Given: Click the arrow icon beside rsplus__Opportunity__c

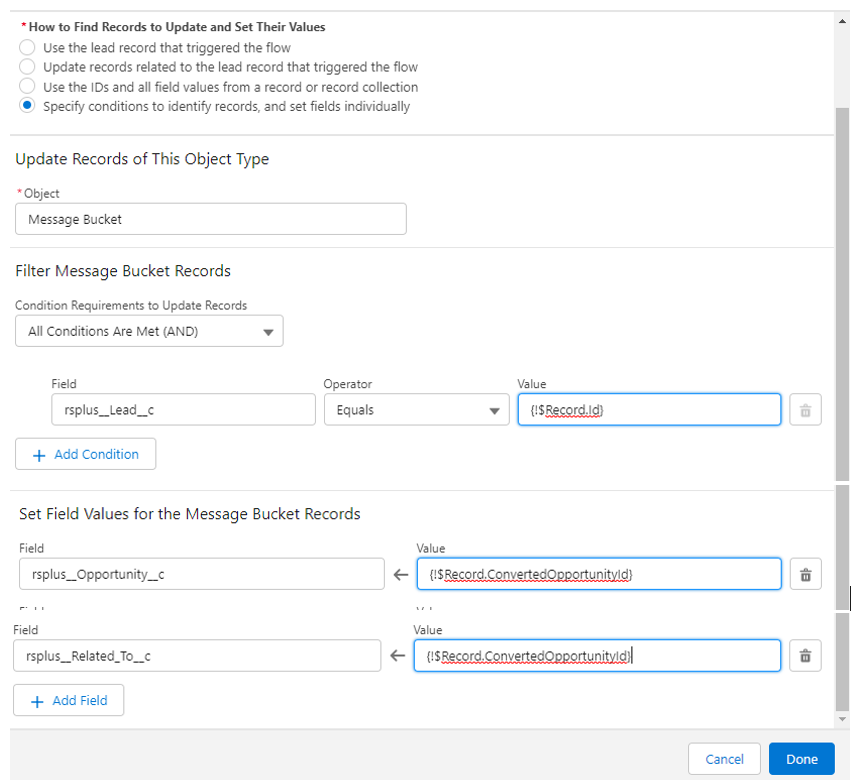Looking at the screenshot, I should tap(400, 574).
